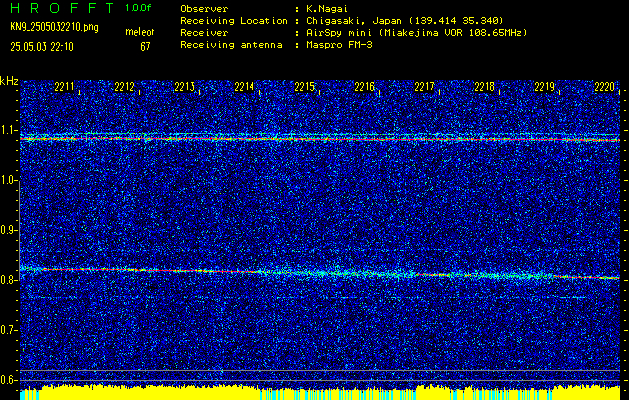
Task: Click the red carrier trace near 1.08 kHz
Action: tap(320, 139)
